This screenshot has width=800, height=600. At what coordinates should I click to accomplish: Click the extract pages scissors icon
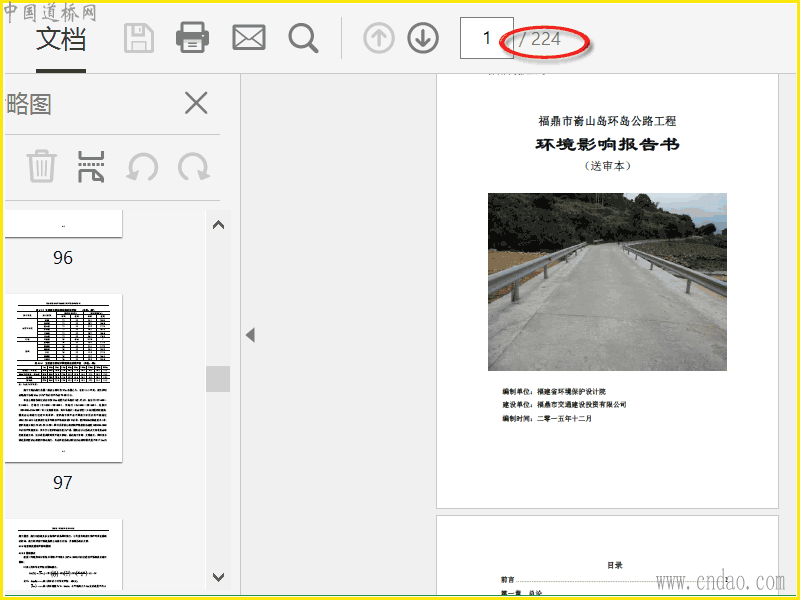(x=91, y=166)
